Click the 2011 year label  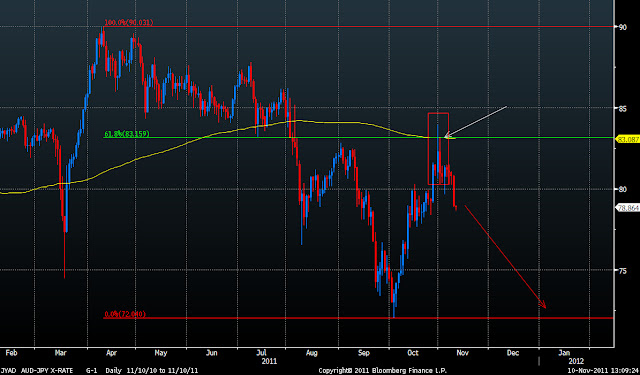point(270,362)
